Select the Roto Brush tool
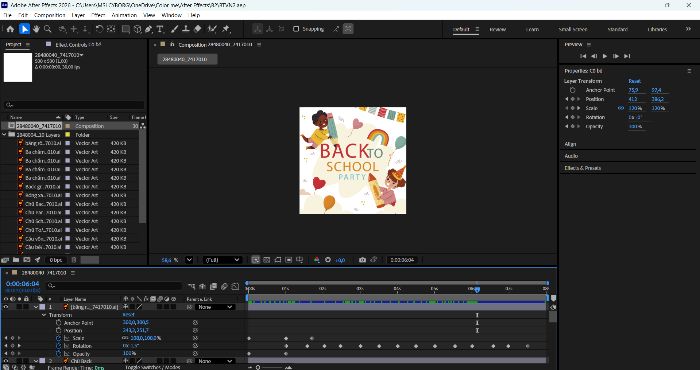The height and width of the screenshot is (370, 700). pos(212,29)
